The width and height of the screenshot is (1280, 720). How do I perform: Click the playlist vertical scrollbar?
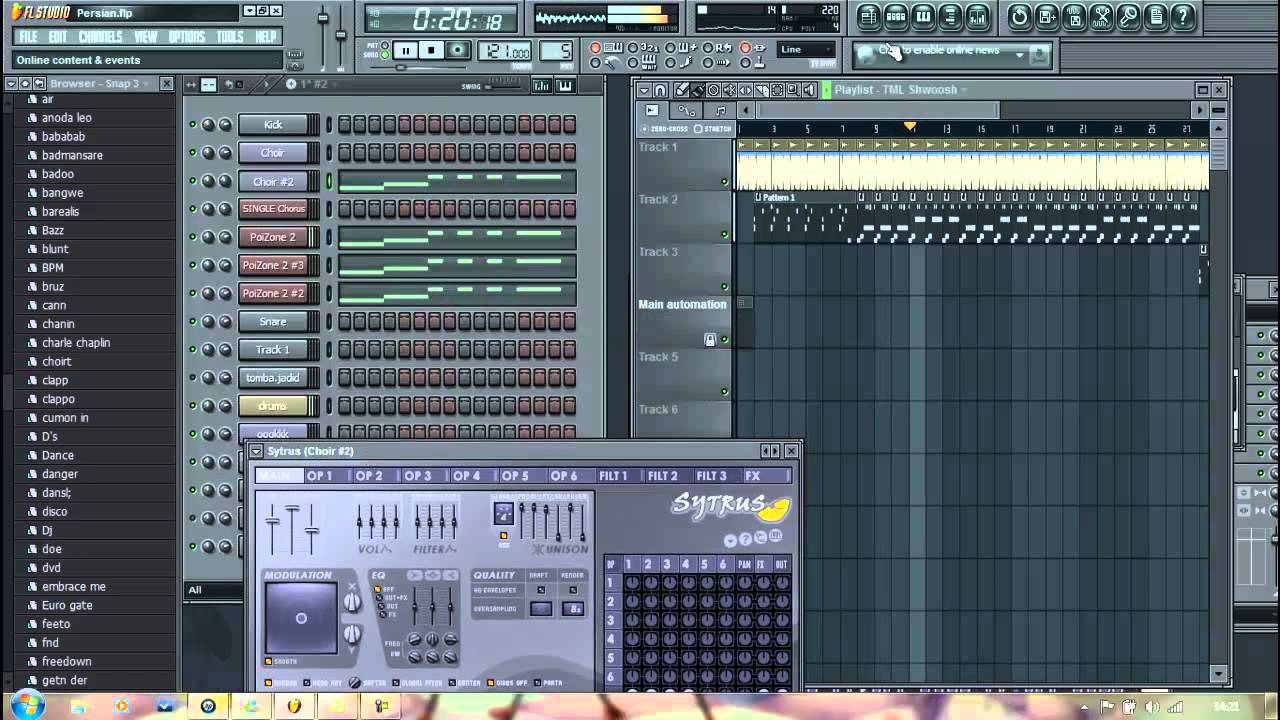[x=1219, y=400]
